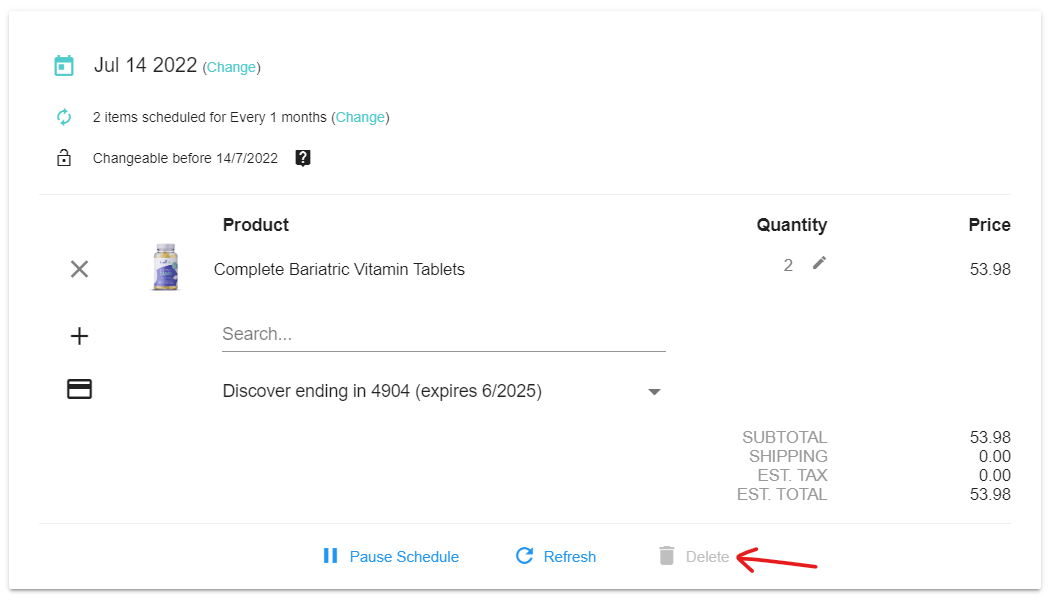1062x607 pixels.
Task: Pause the schedule
Action: pyautogui.click(x=391, y=556)
